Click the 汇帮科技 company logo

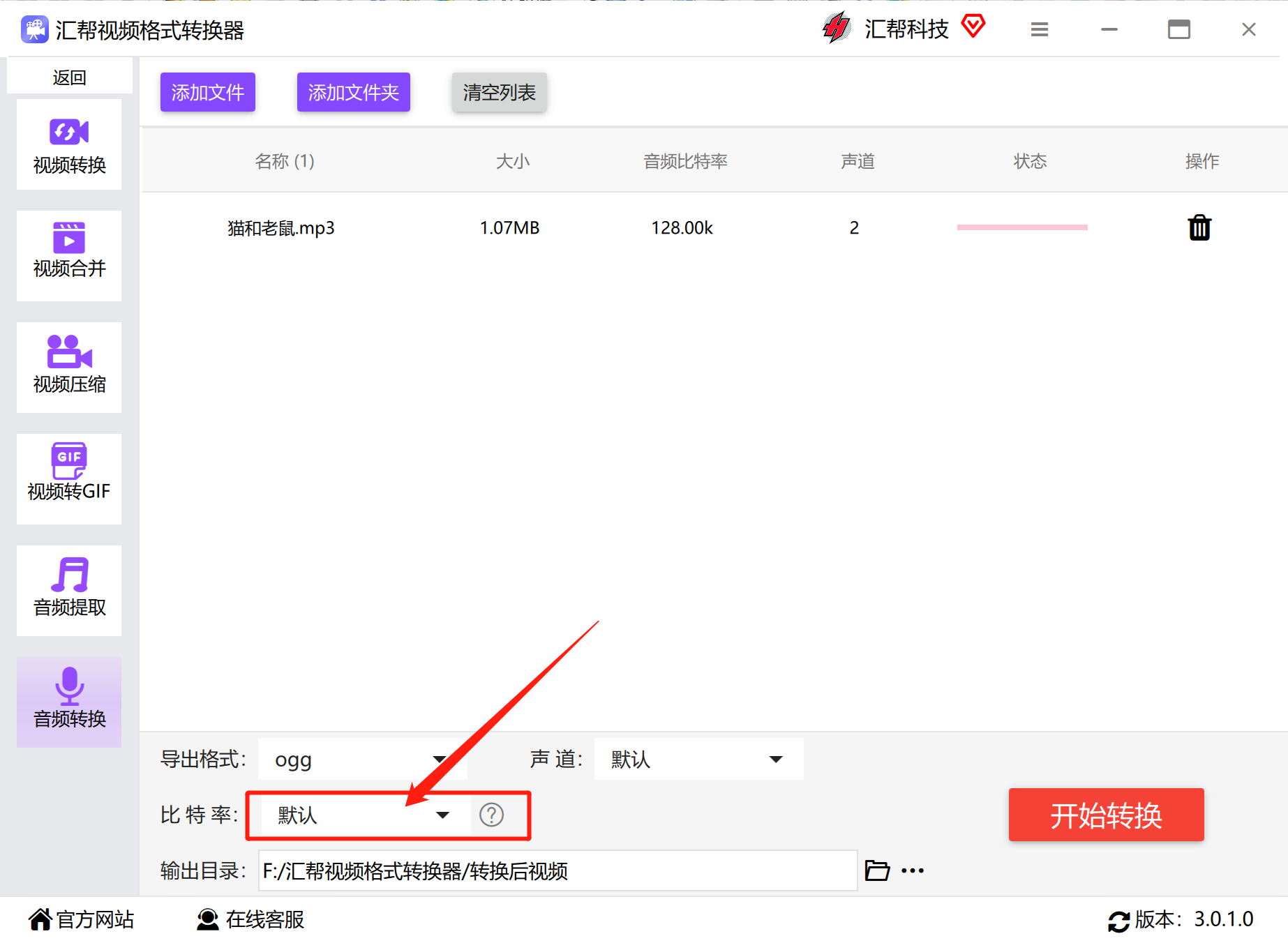point(836,28)
